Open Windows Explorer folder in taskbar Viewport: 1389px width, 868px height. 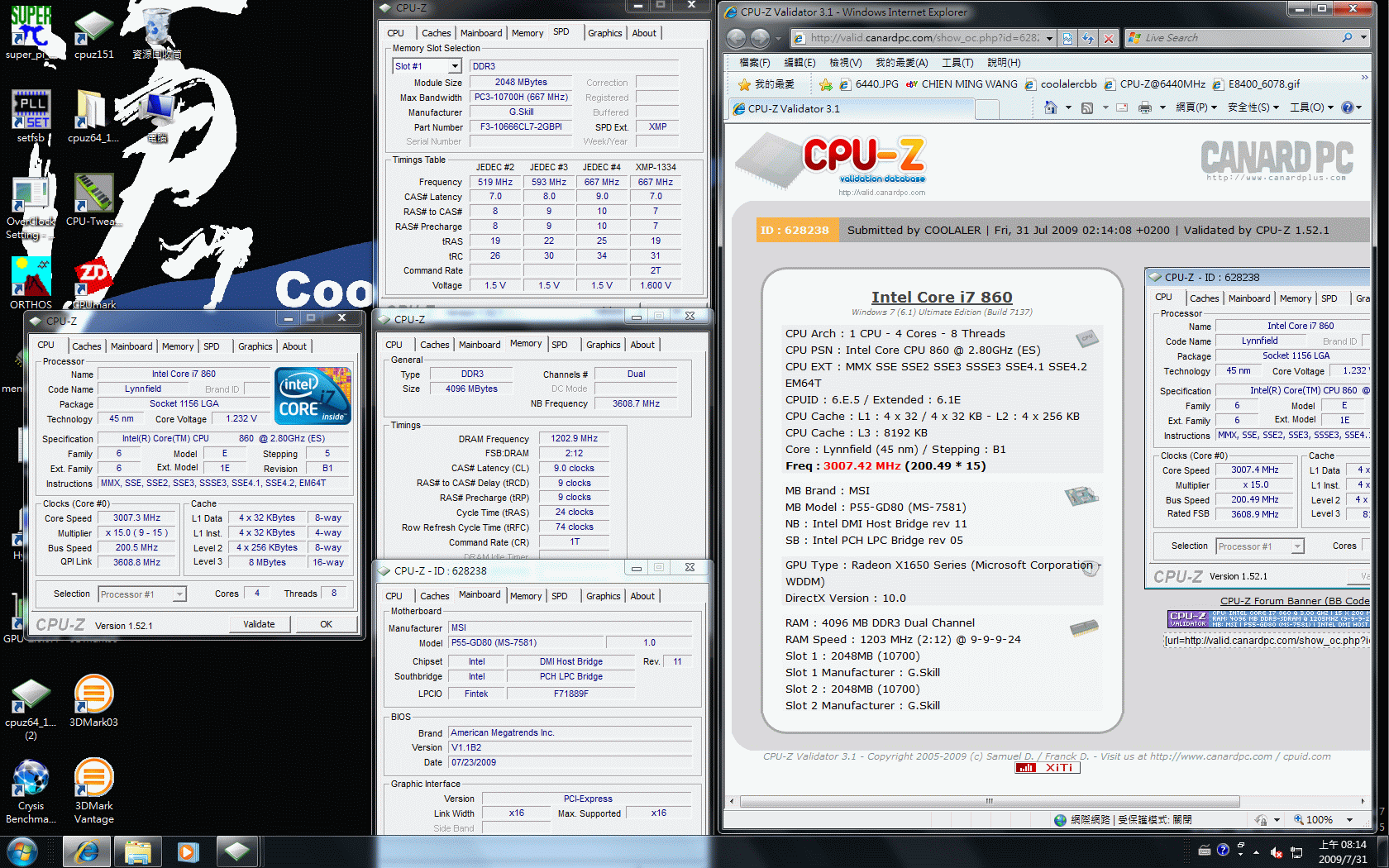pos(138,851)
